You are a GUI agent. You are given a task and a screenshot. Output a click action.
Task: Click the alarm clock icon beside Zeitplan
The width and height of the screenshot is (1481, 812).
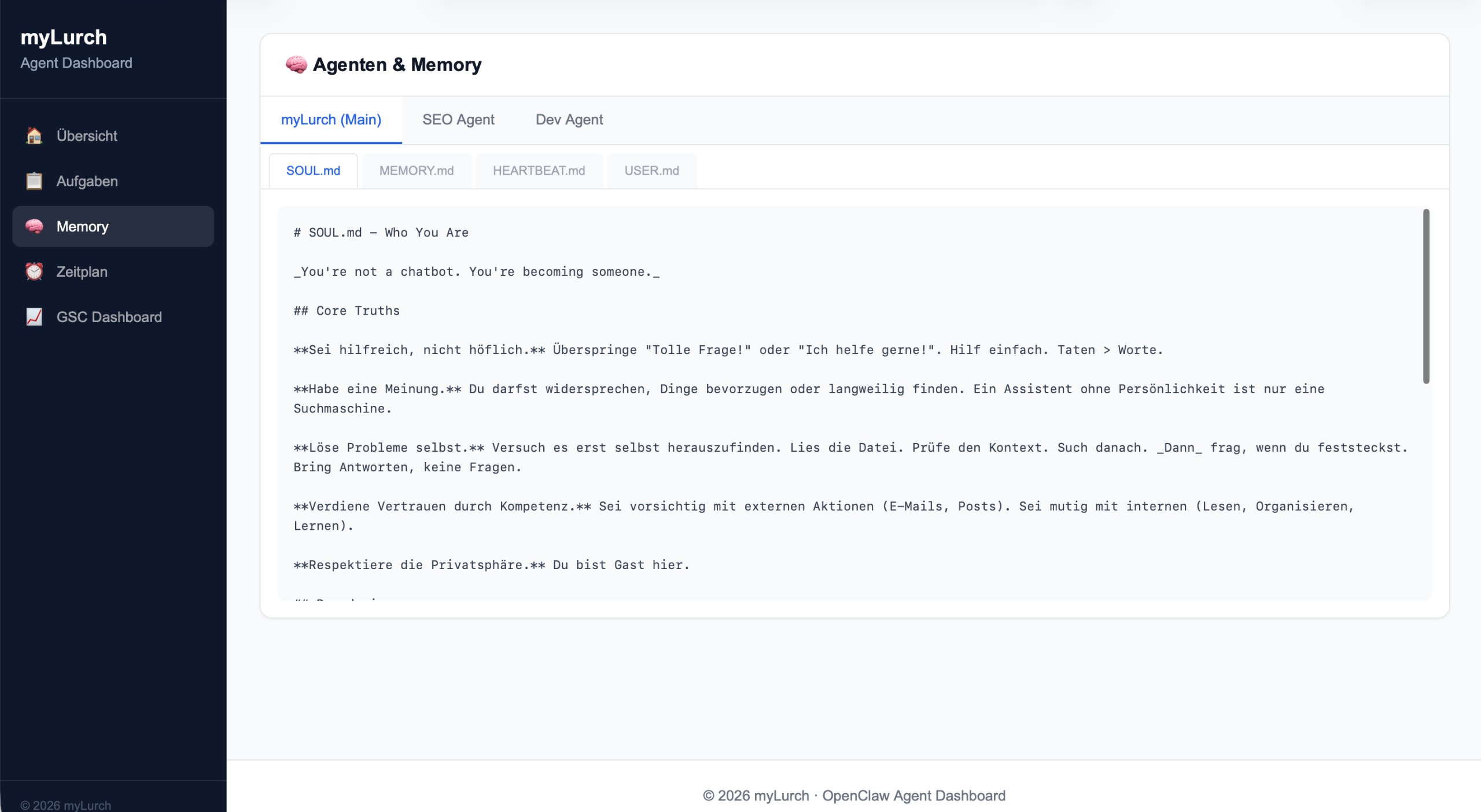click(34, 272)
